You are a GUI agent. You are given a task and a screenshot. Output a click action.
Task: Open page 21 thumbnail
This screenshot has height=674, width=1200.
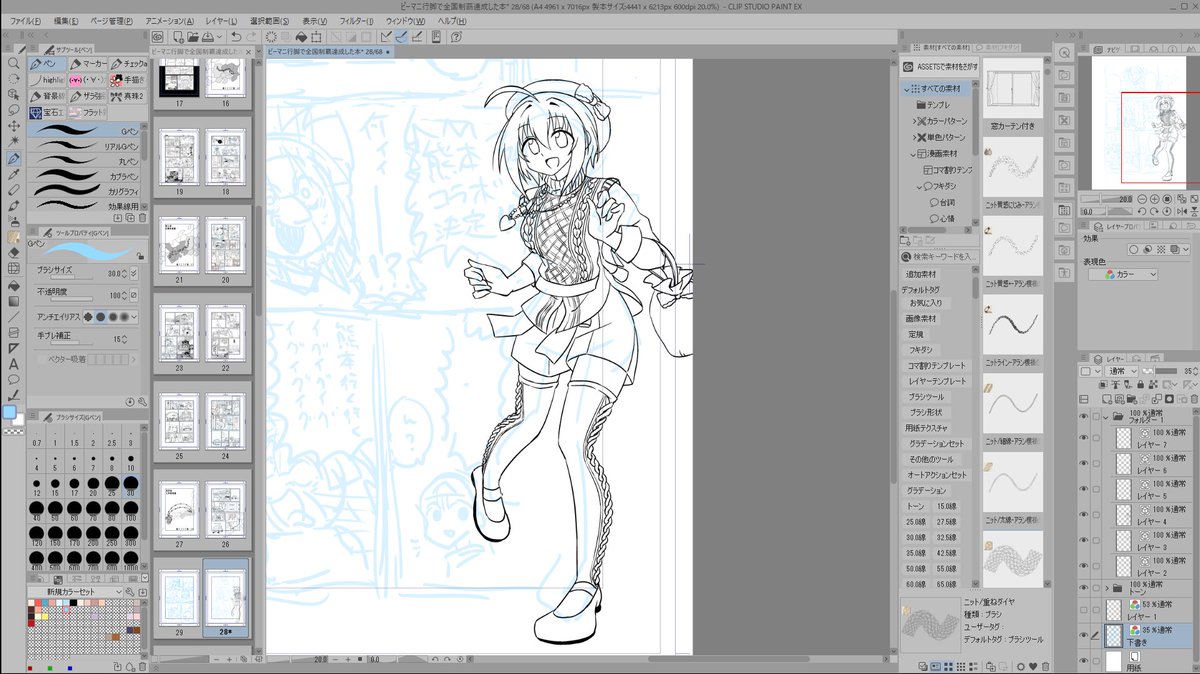coord(179,244)
